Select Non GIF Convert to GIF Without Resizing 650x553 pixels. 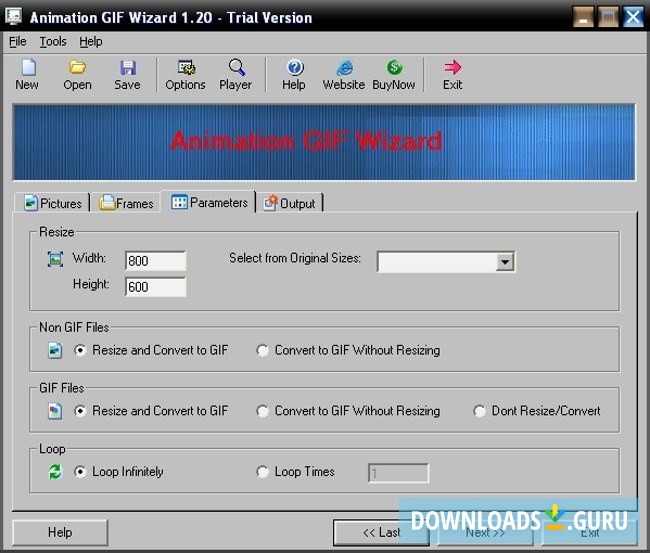click(x=348, y=350)
